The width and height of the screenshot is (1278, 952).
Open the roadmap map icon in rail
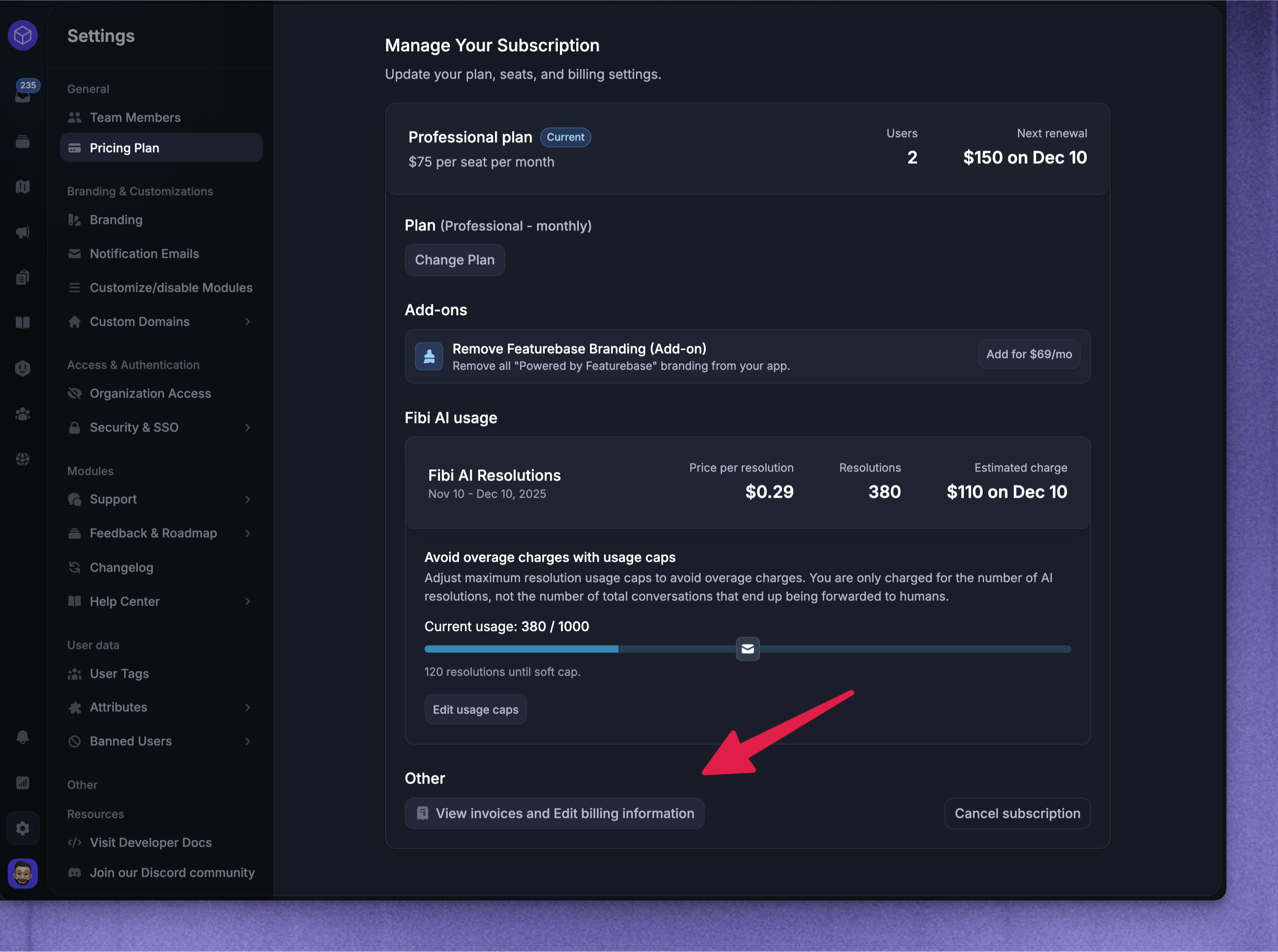[22, 186]
